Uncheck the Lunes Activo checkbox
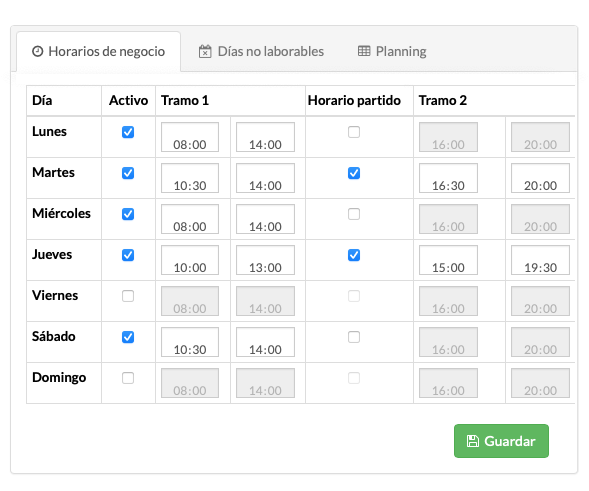The image size is (589, 491). (128, 132)
